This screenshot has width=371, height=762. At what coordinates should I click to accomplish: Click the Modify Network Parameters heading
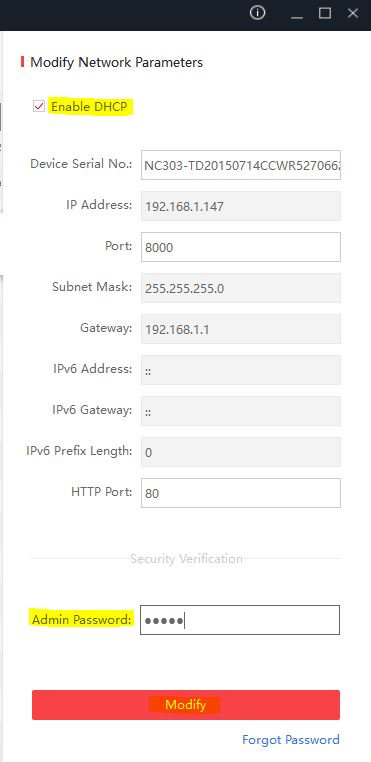pyautogui.click(x=116, y=62)
